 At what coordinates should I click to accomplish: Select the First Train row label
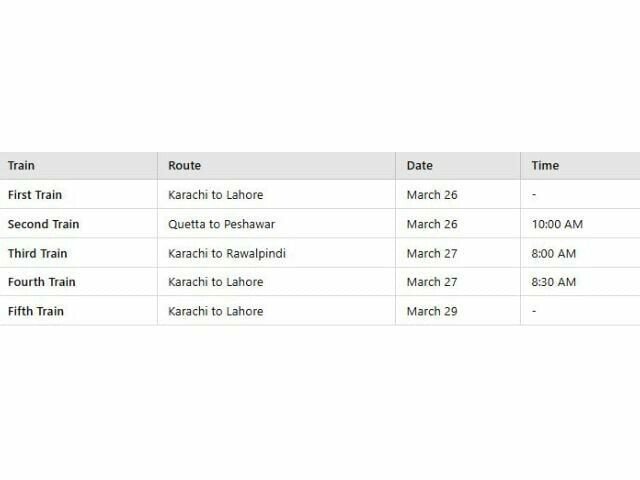coord(35,195)
